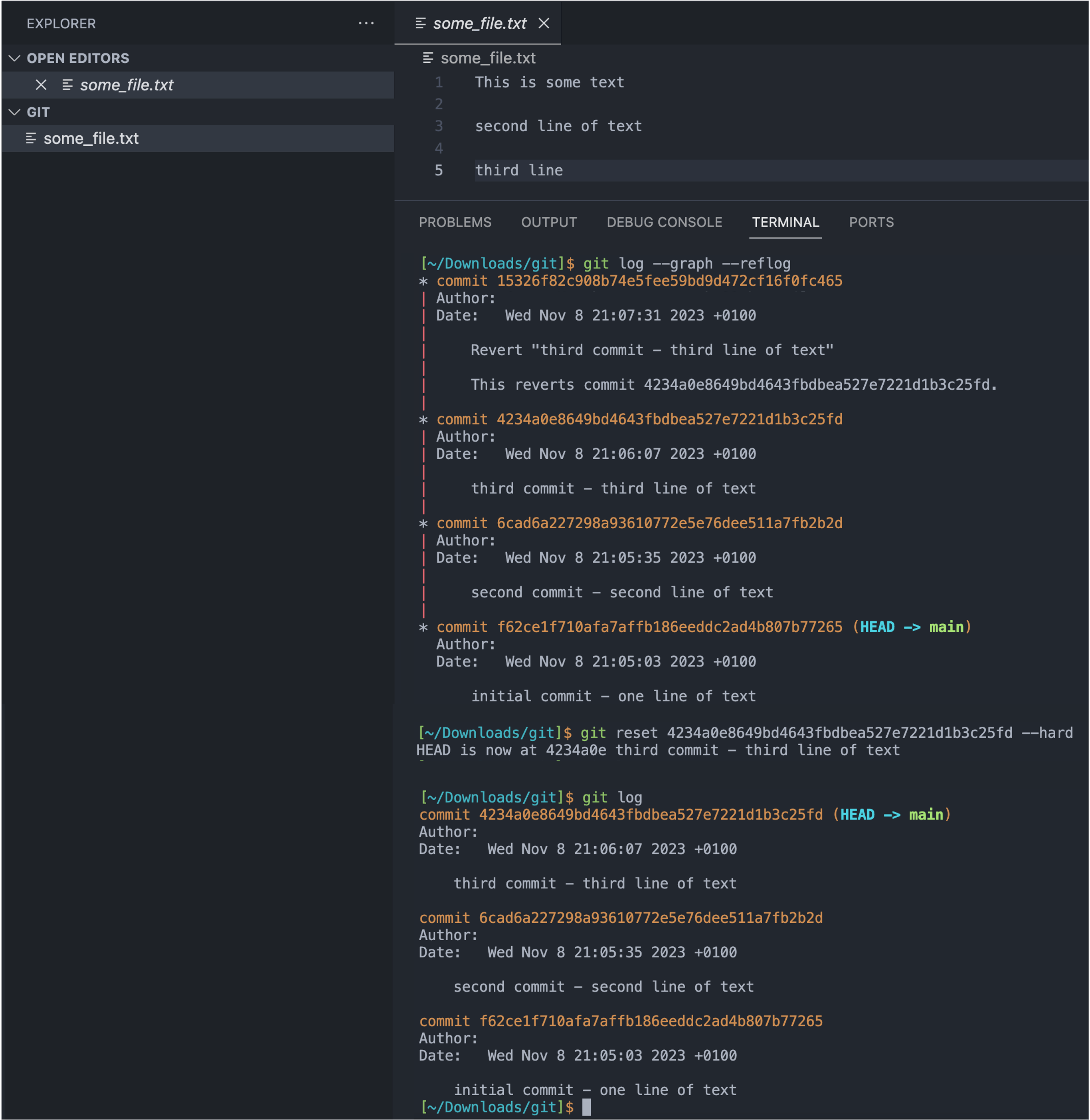
Task: Click line number 3 in the gutter
Action: click(x=439, y=126)
